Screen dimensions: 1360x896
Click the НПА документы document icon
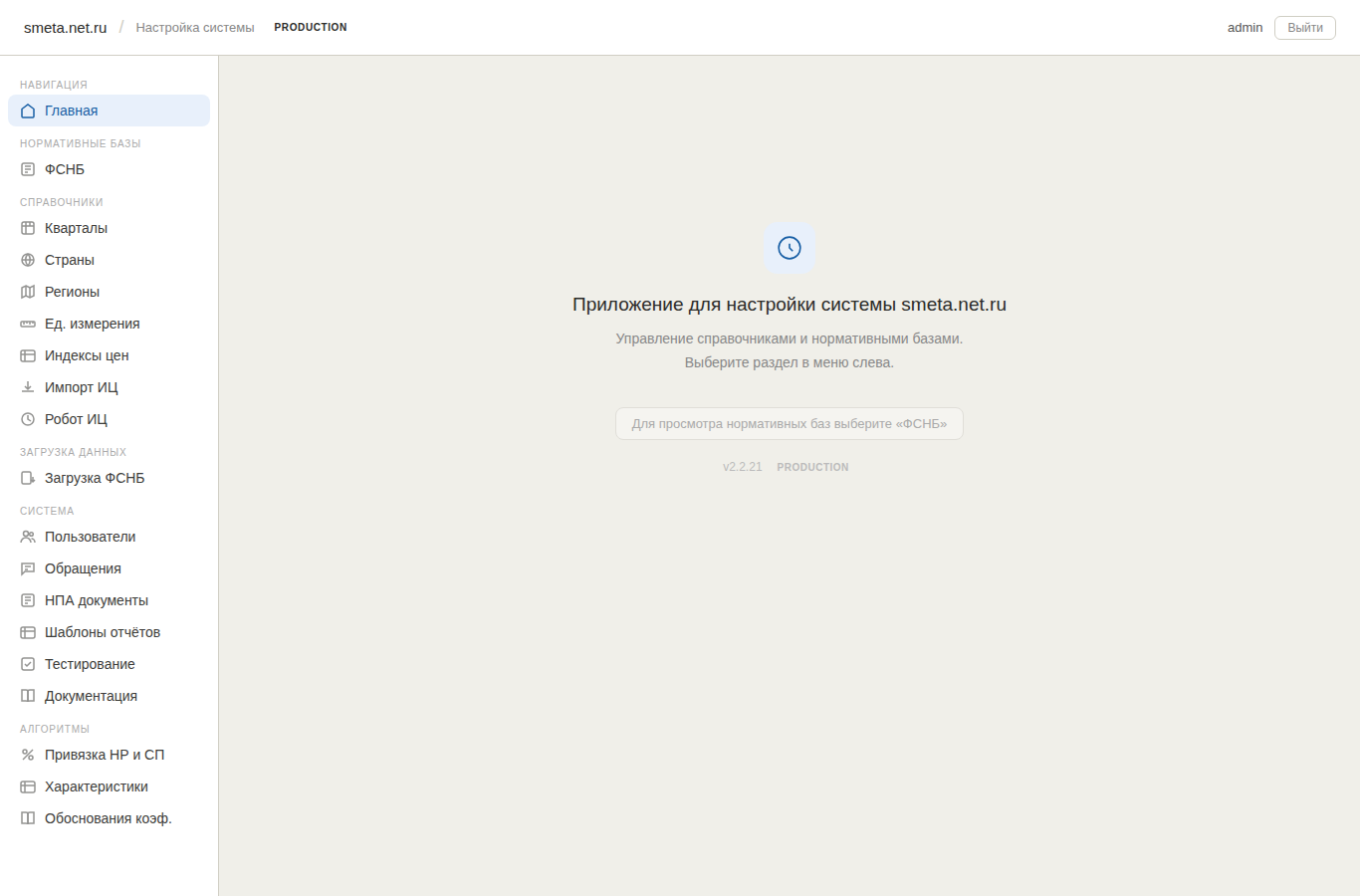click(28, 600)
